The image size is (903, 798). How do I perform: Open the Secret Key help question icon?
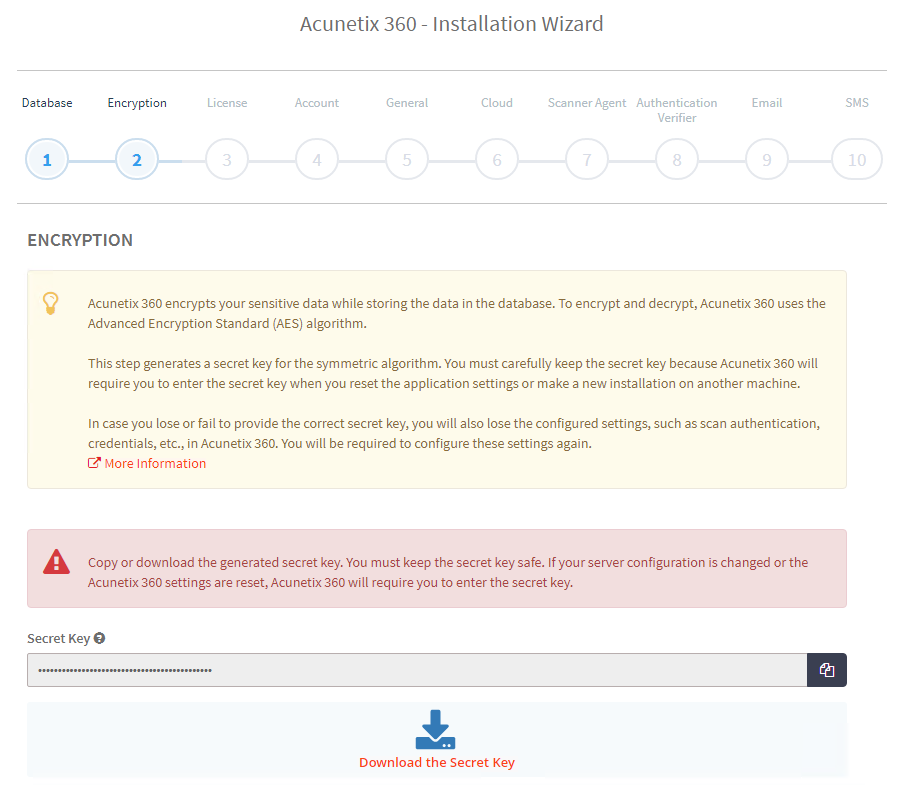[99, 638]
